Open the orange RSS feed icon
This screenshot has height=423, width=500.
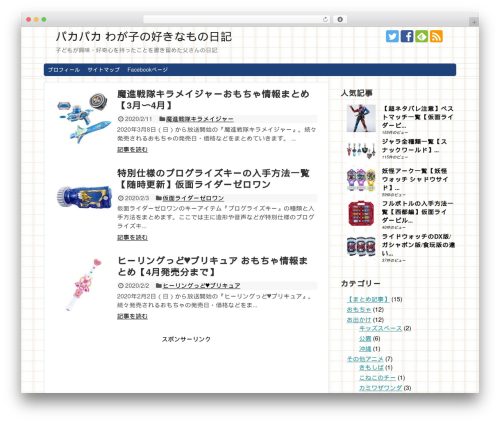436,36
